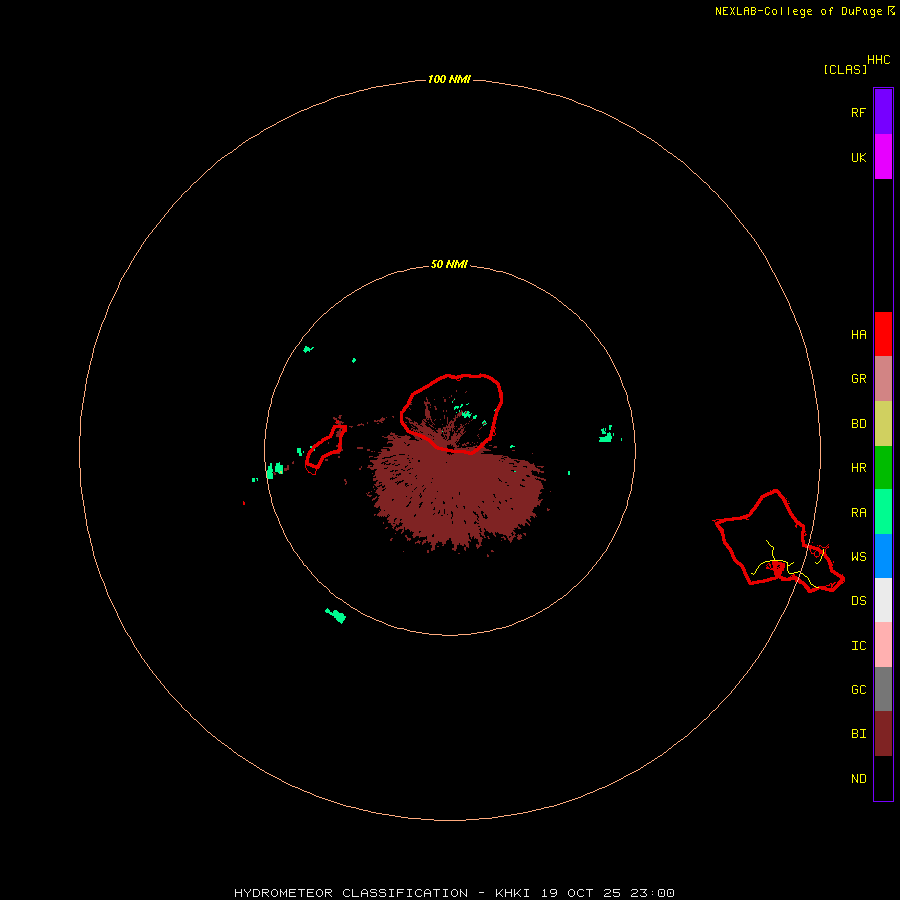
Task: Click the RA light green swatch
Action: point(883,512)
